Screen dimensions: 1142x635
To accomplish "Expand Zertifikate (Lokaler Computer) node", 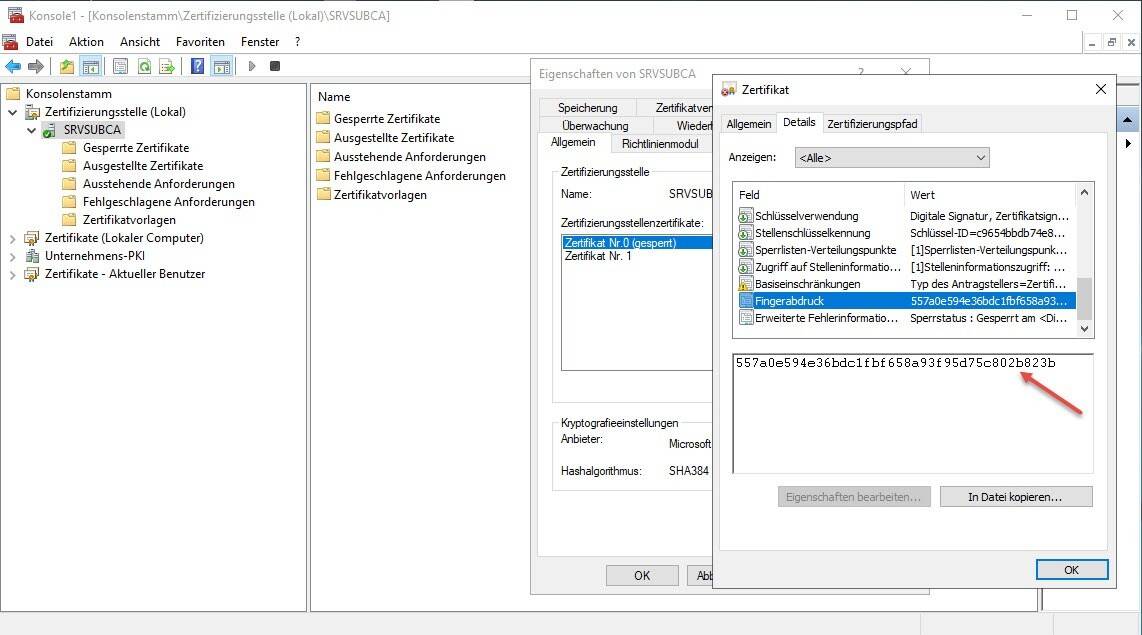I will [x=13, y=238].
